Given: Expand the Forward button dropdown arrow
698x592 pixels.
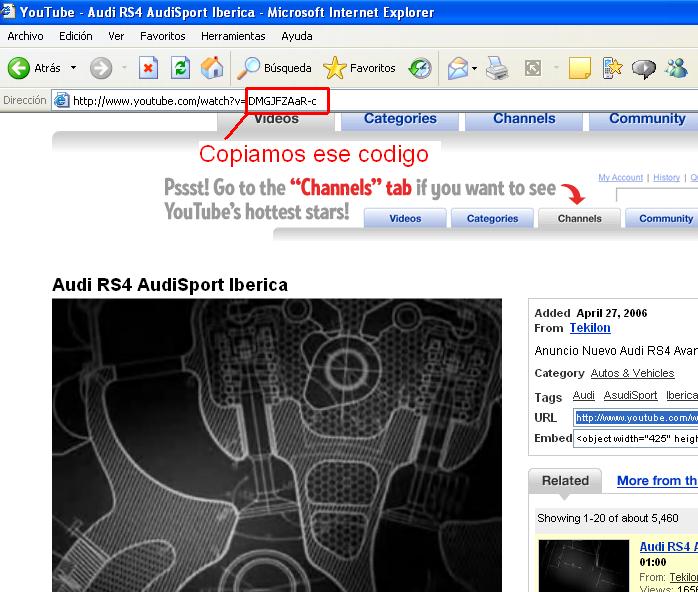Looking at the screenshot, I should 124,68.
